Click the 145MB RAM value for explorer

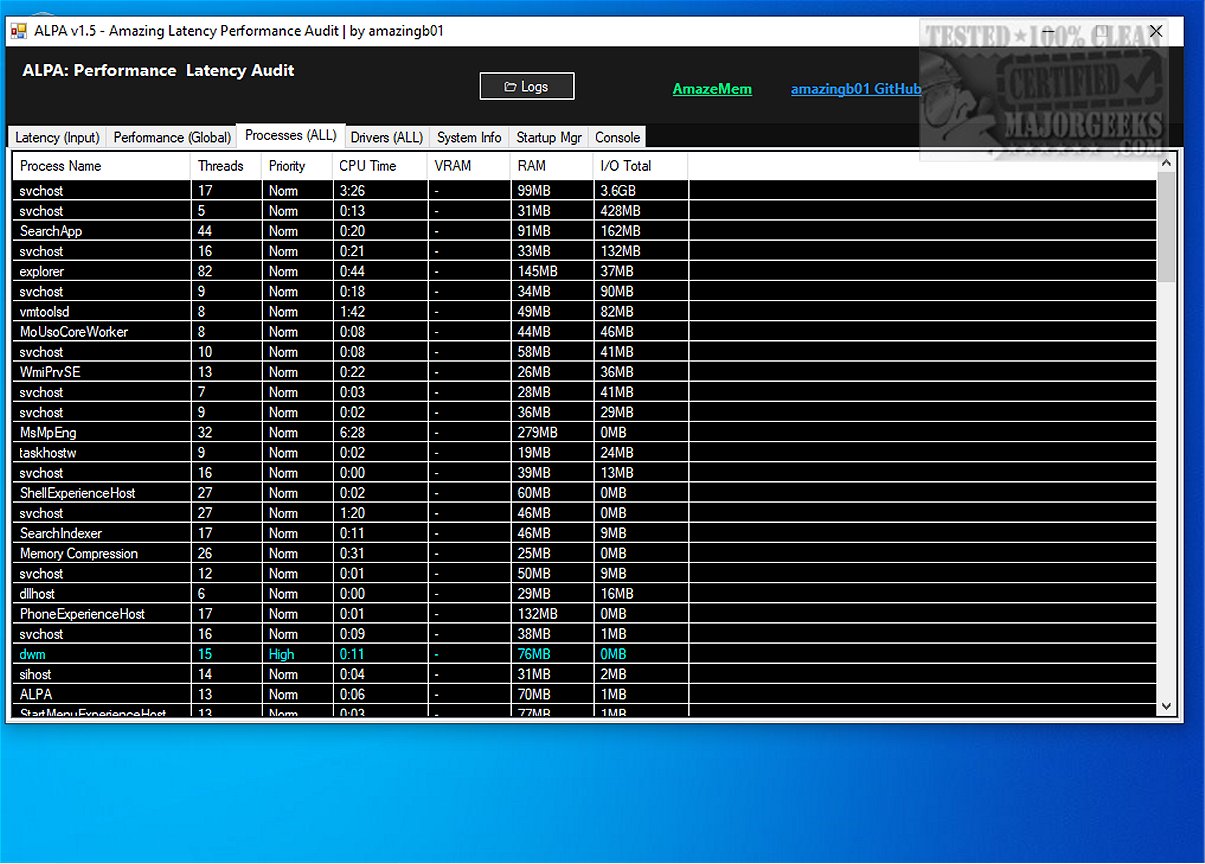pyautogui.click(x=538, y=271)
